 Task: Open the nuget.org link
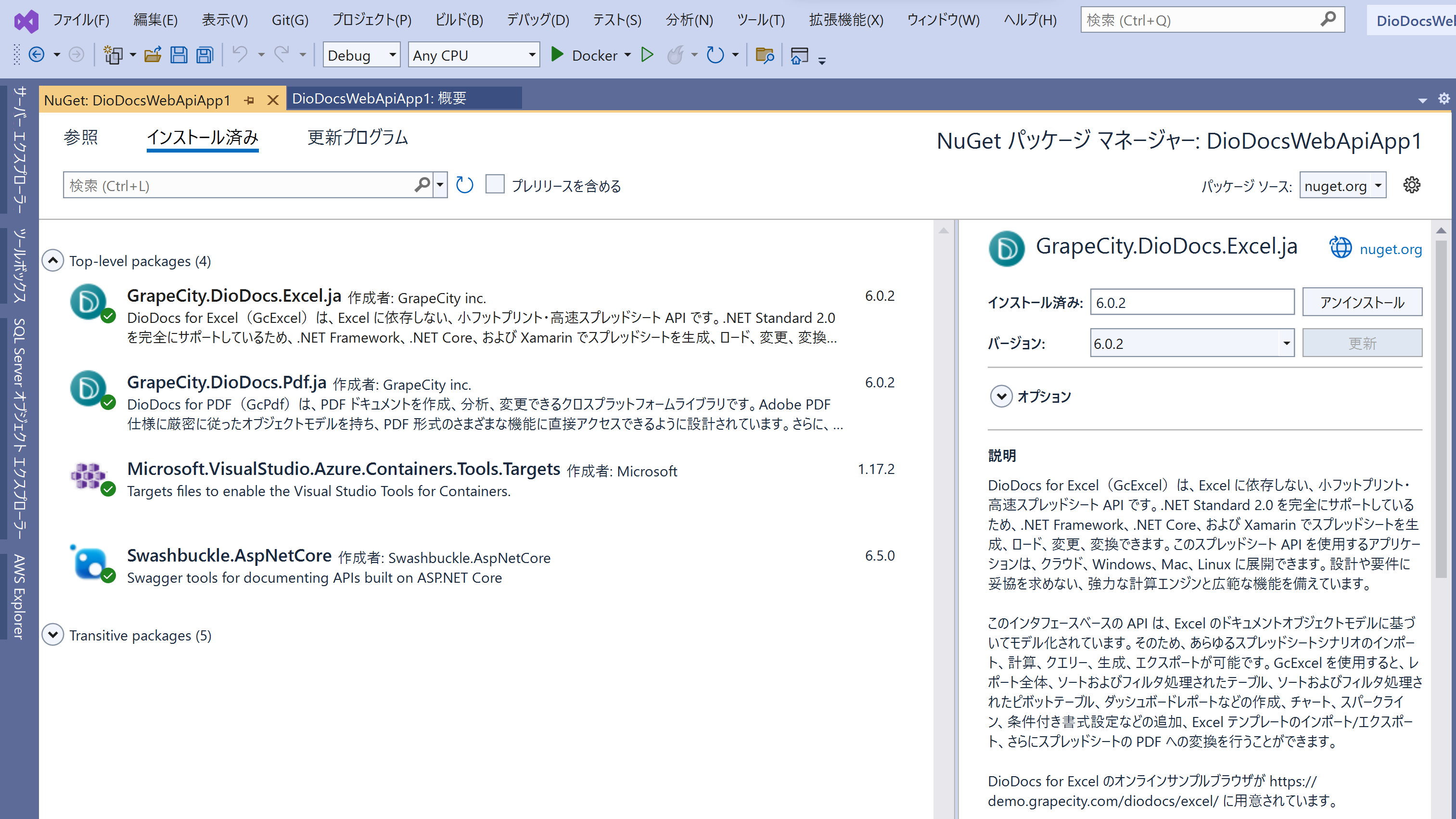[1391, 249]
